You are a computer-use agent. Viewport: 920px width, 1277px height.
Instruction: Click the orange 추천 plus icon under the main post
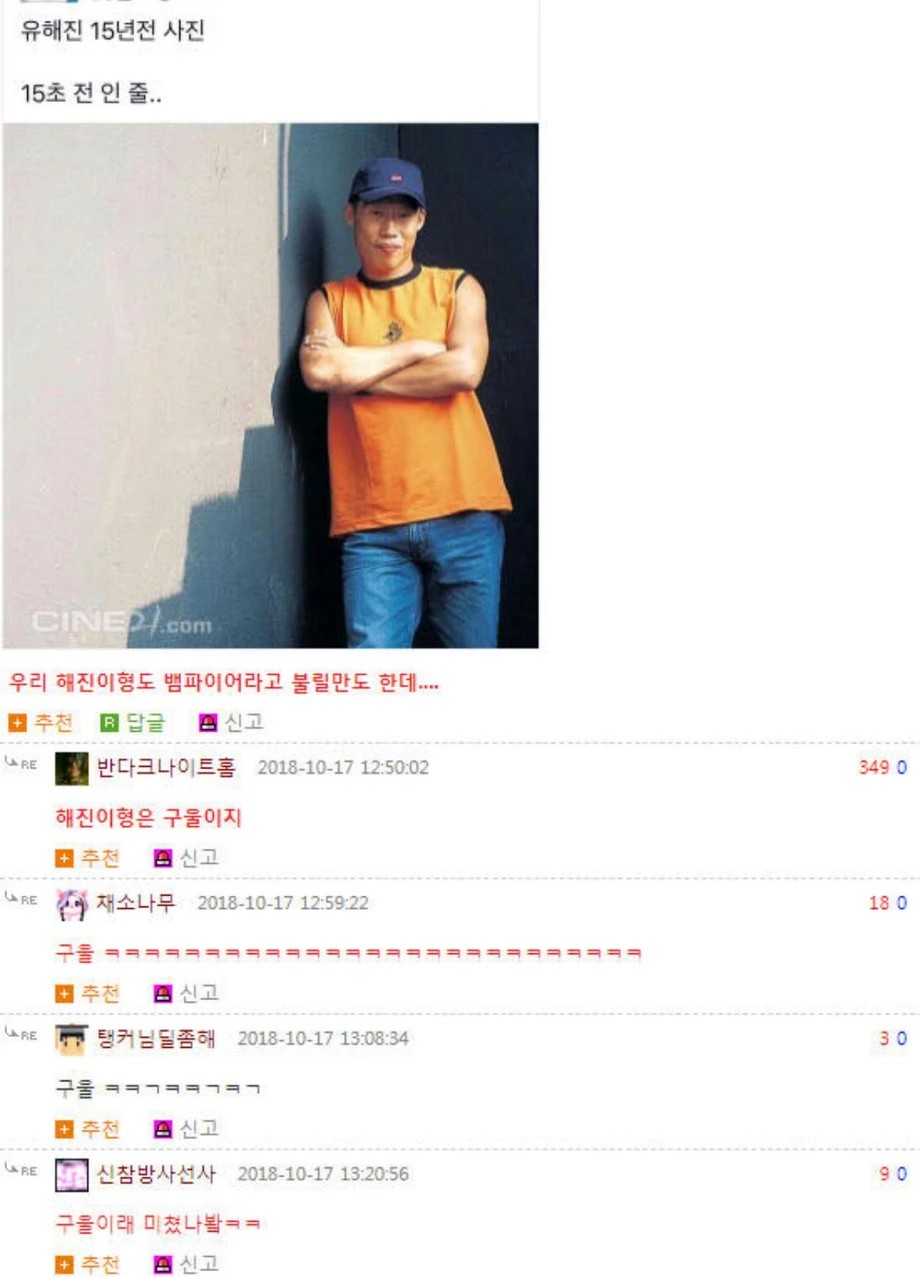pyautogui.click(x=16, y=722)
